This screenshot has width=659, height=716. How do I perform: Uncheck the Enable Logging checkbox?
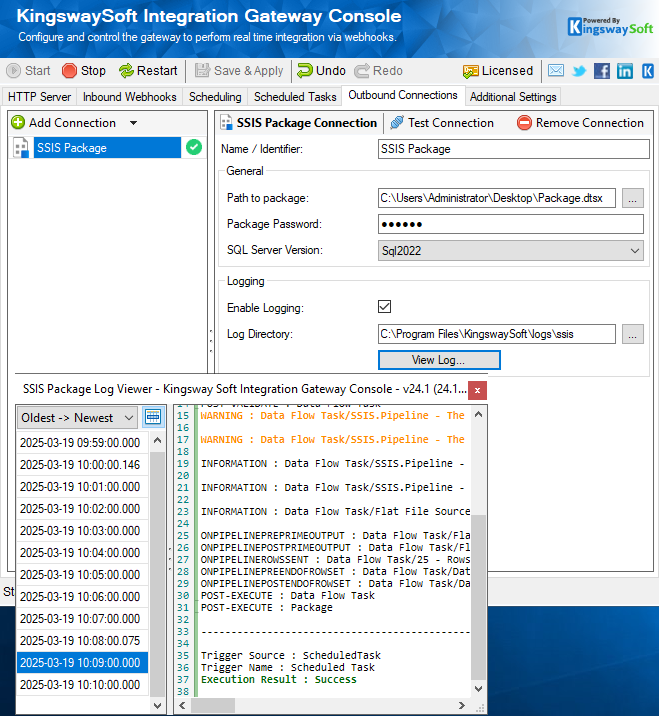point(384,307)
